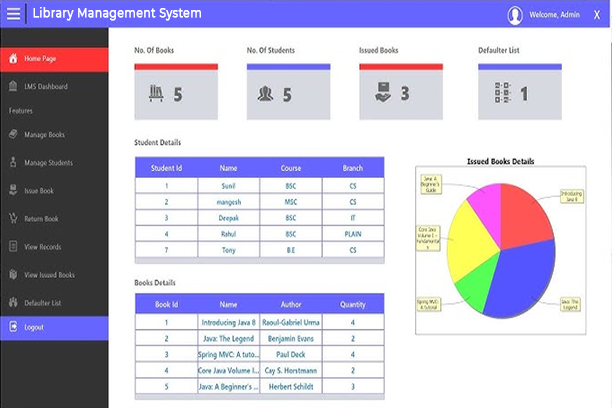Select View Issued Books menu item
This screenshot has width=612, height=408.
coord(49,274)
